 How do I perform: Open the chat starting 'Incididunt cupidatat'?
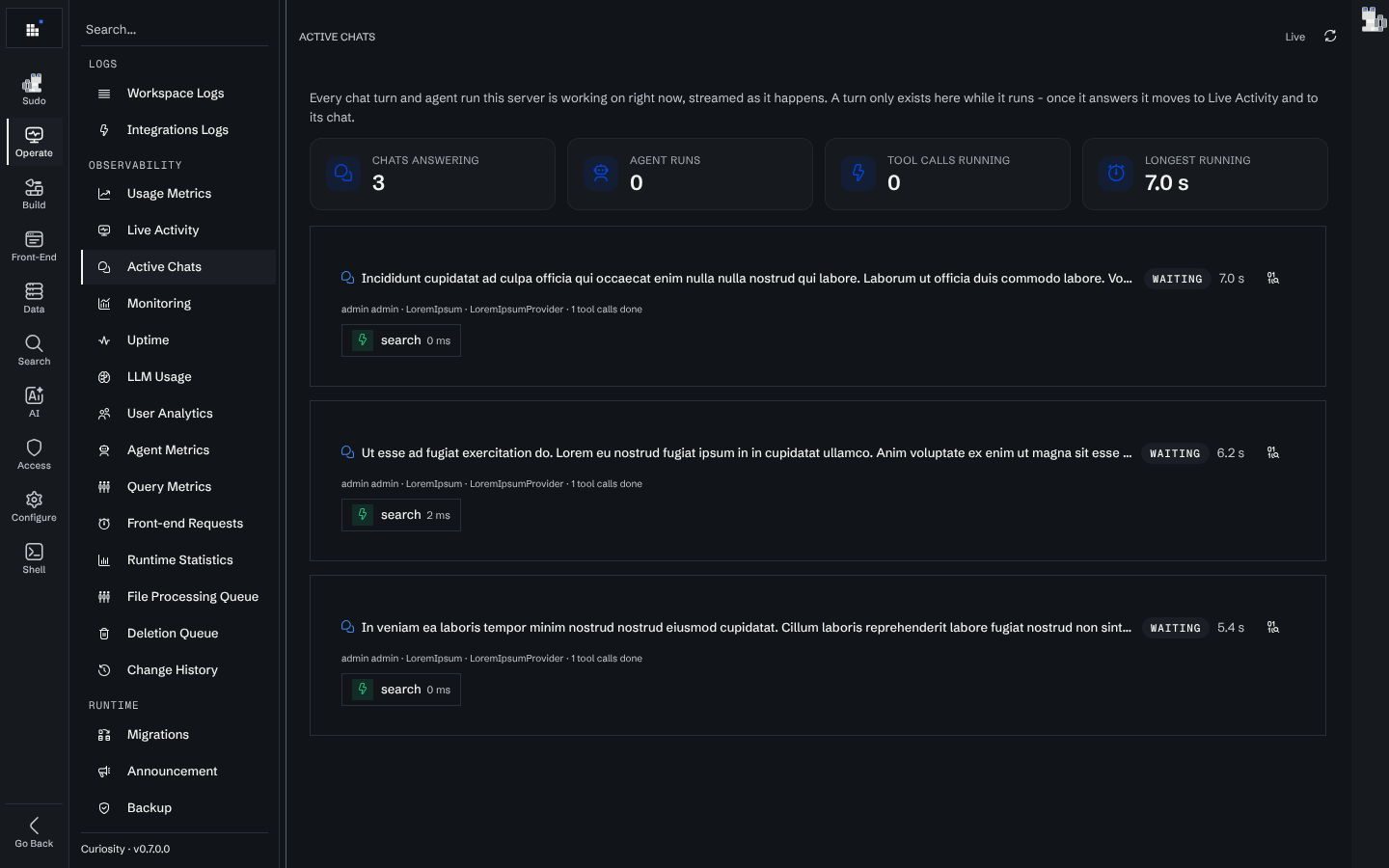pyautogui.click(x=747, y=279)
